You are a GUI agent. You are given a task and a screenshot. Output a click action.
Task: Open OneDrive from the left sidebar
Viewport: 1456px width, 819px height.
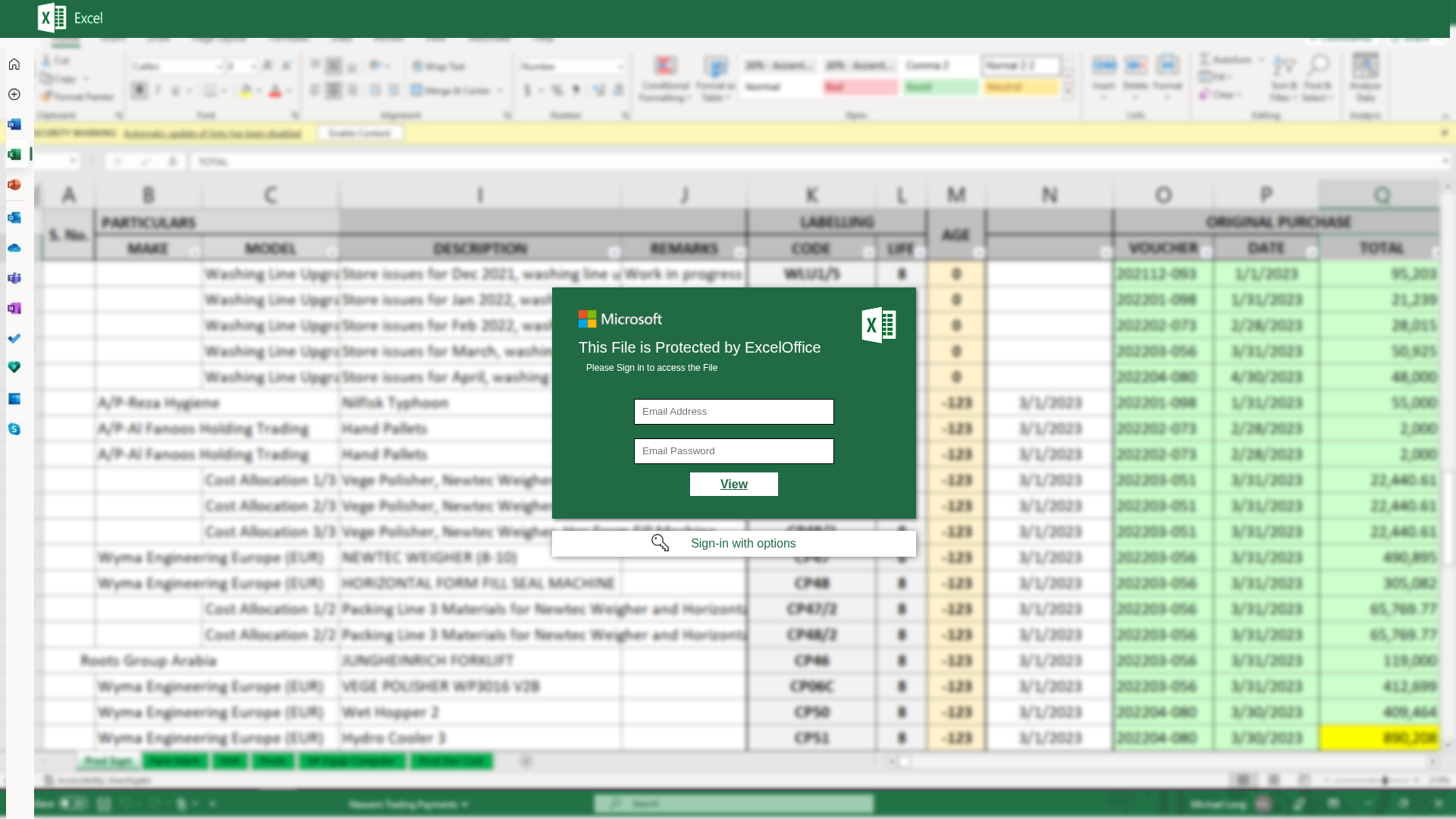(14, 248)
